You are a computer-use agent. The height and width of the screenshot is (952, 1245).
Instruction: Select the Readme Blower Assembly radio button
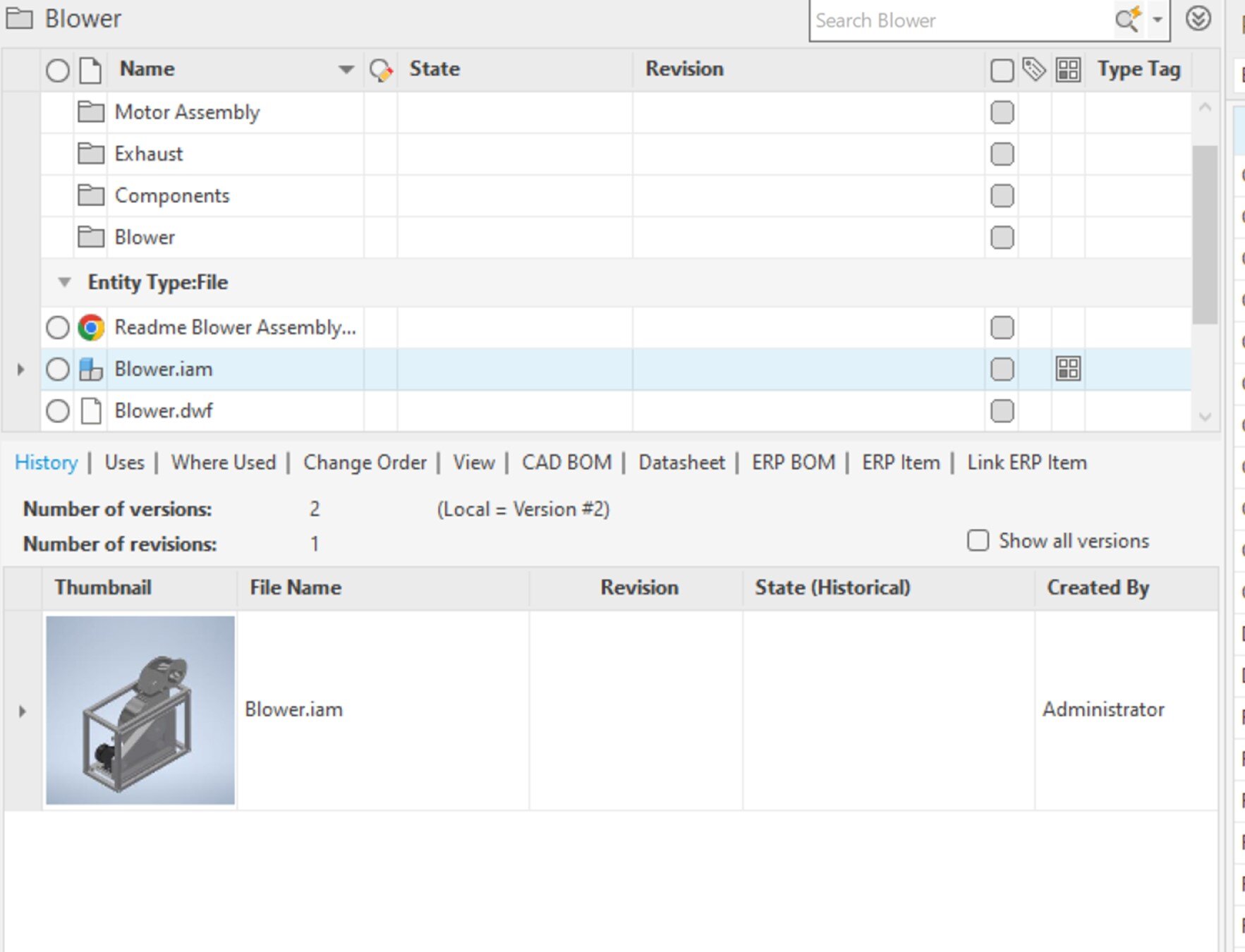tap(57, 327)
